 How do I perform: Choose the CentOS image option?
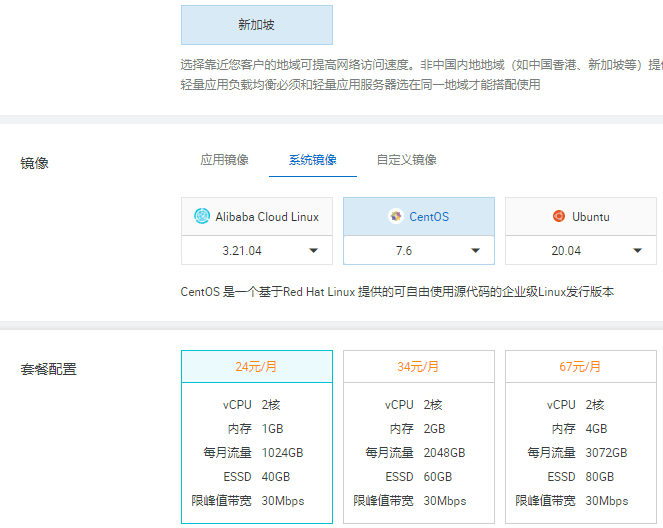(x=419, y=216)
